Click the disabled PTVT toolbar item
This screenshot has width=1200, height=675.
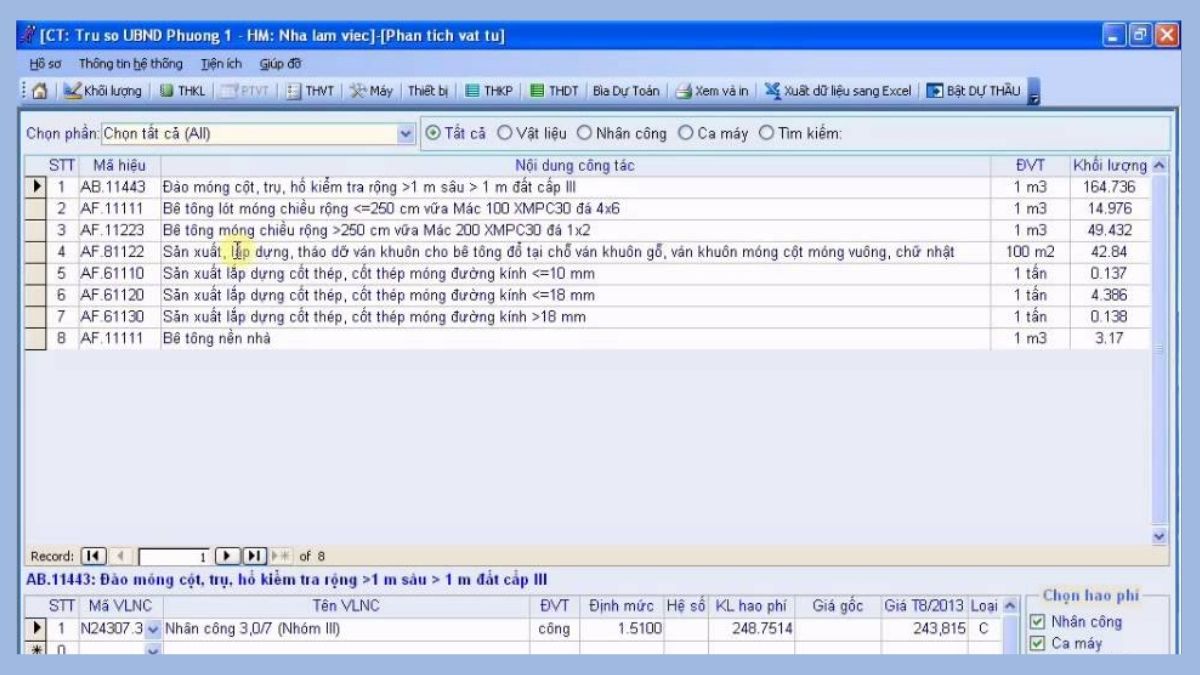[245, 91]
